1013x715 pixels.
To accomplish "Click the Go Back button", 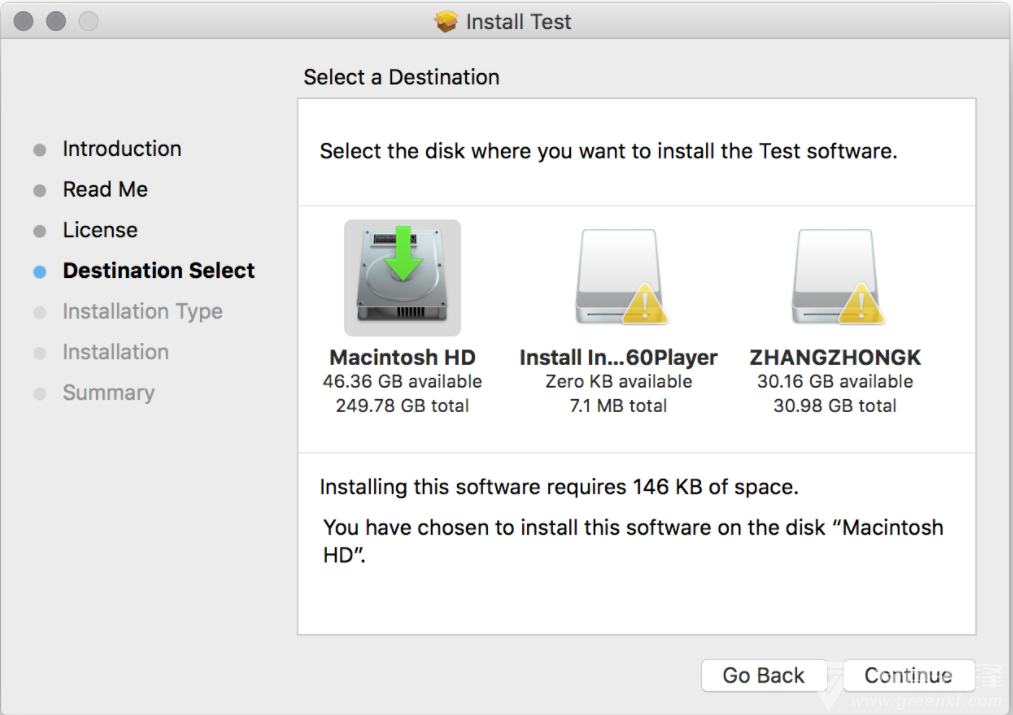I will (764, 675).
